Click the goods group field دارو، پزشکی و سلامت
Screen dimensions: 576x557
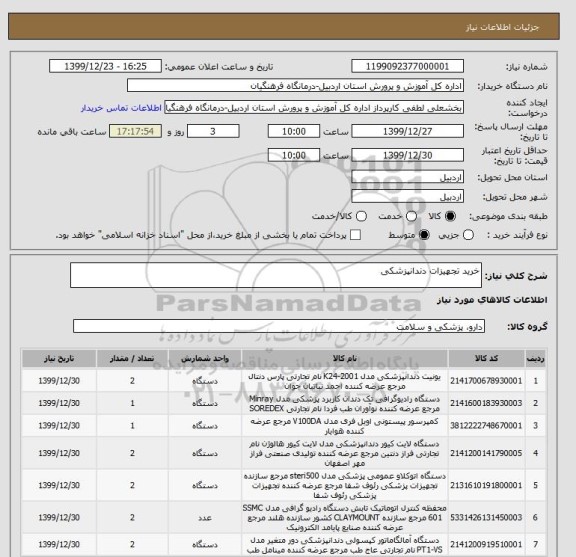point(279,326)
